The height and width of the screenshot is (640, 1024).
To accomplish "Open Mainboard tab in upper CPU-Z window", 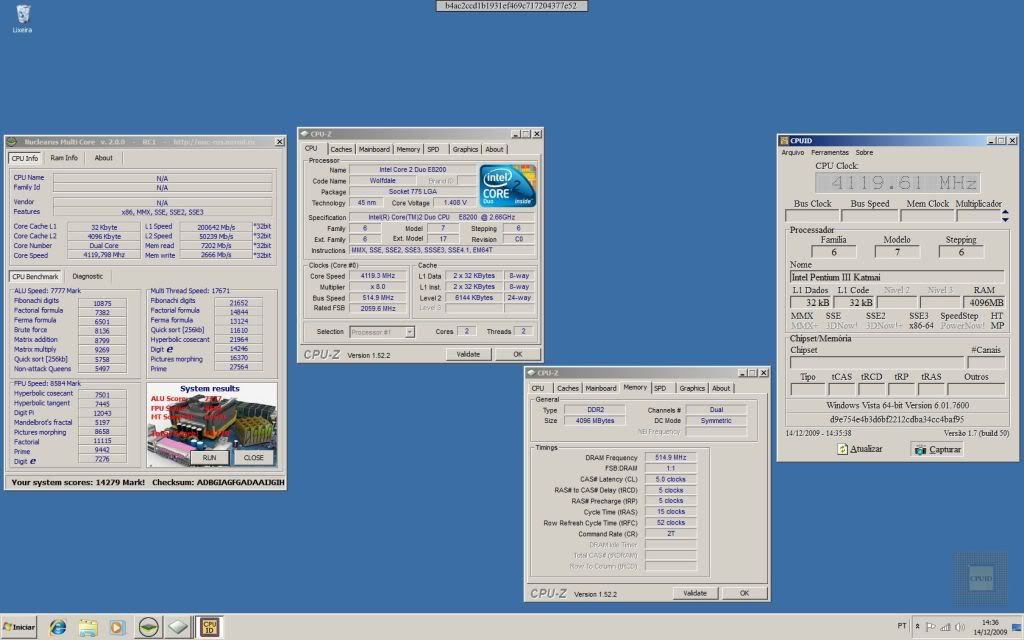I will (374, 150).
